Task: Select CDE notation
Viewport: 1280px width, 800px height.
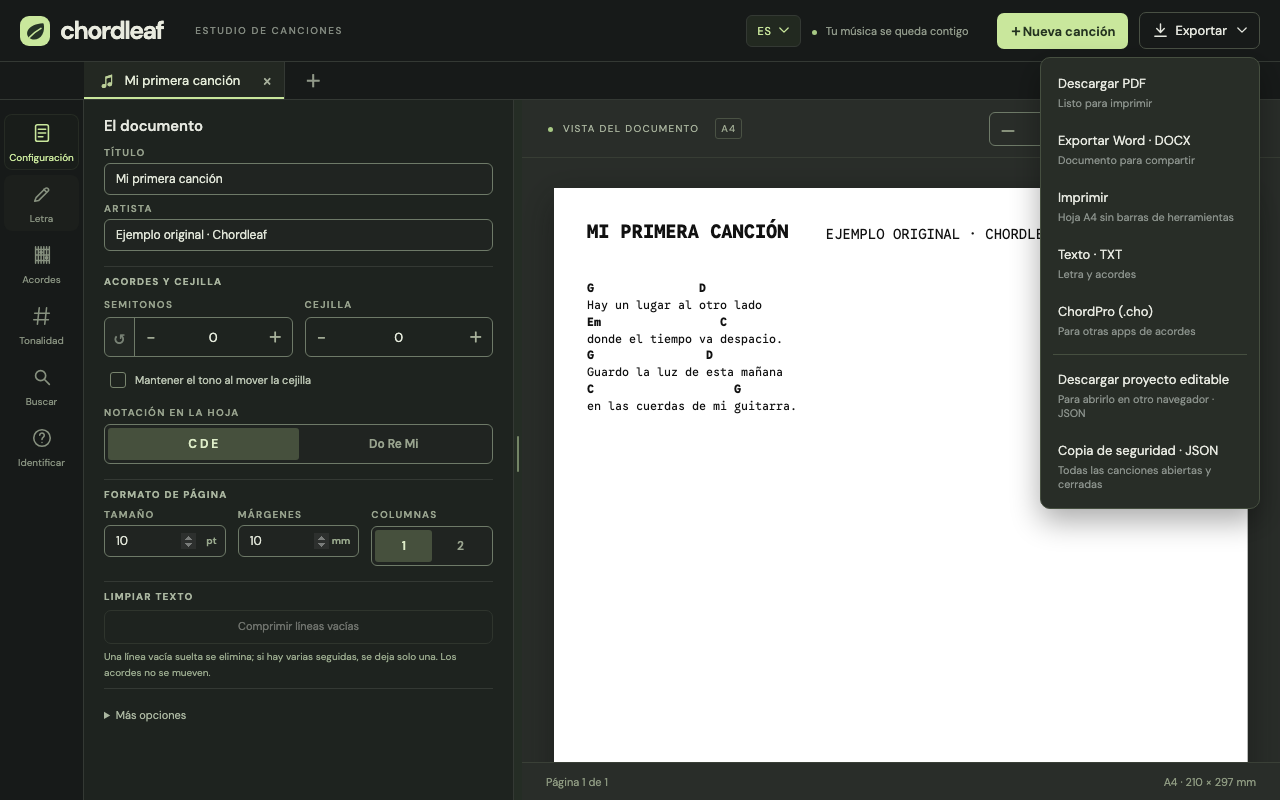Action: (203, 444)
